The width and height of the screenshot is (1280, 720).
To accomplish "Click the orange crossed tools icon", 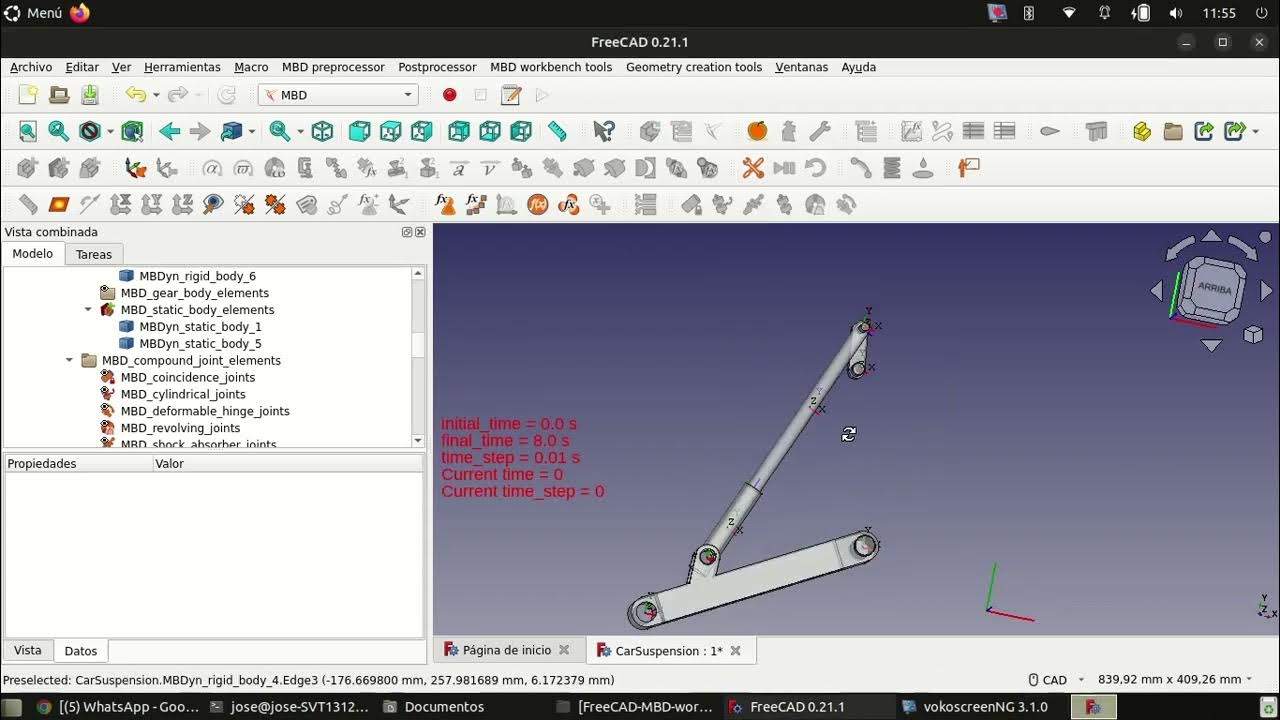I will [753, 168].
